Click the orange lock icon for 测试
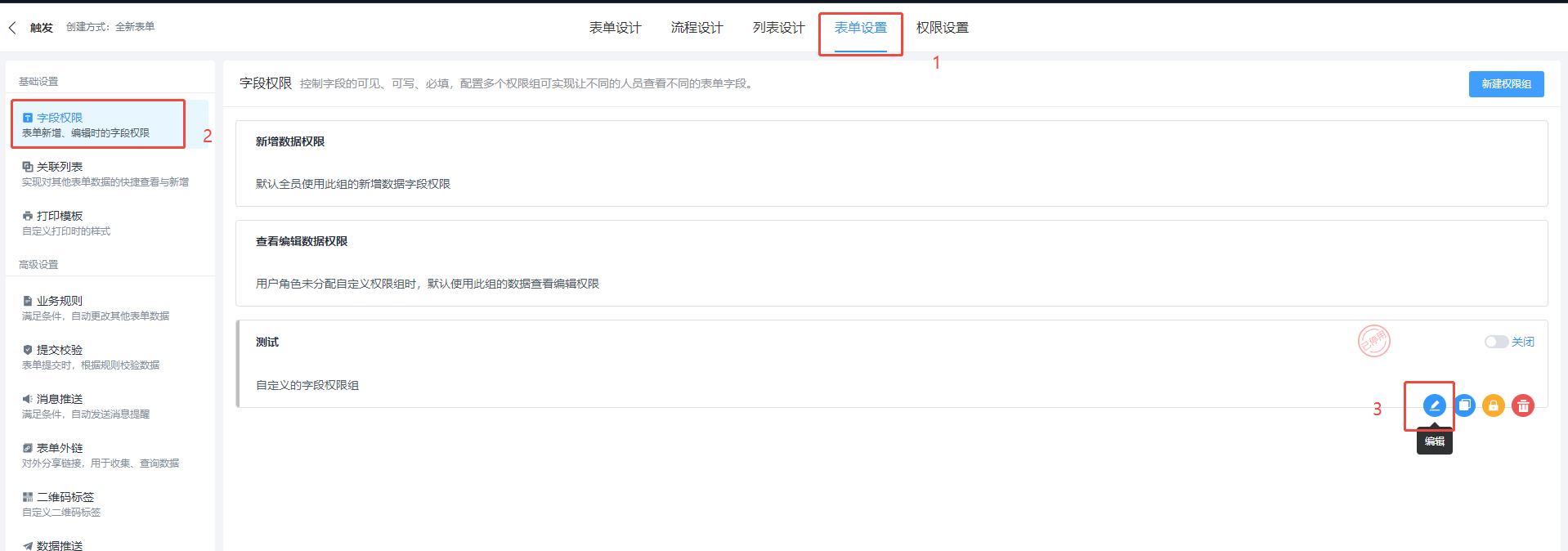The height and width of the screenshot is (551, 1568). (x=1494, y=405)
